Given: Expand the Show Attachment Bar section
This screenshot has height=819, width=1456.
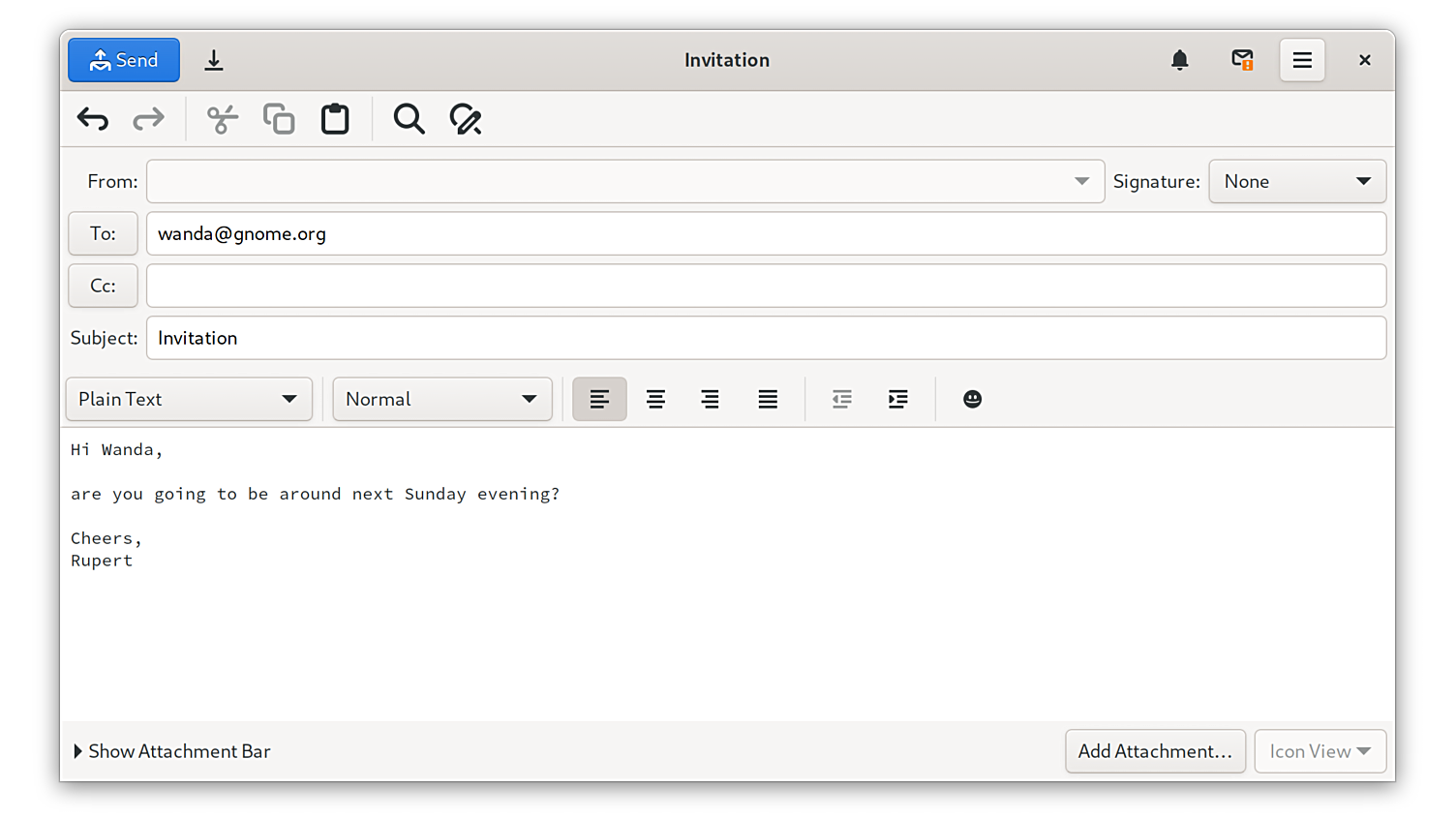Looking at the screenshot, I should click(172, 751).
